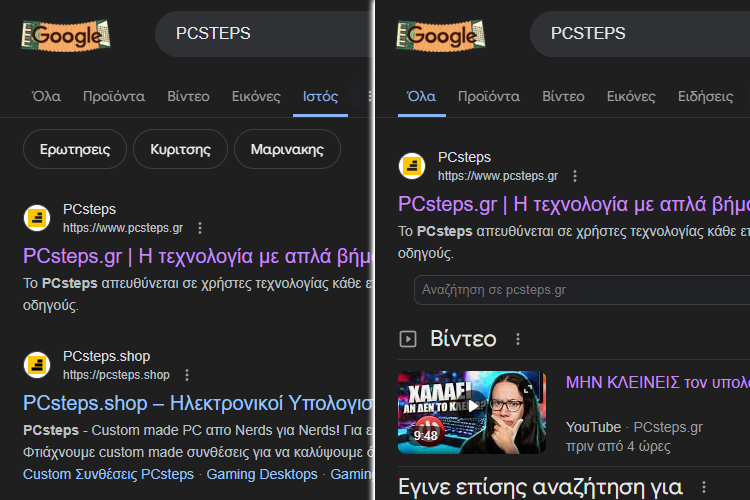Select the Βίντεο tab in right window
This screenshot has width=750, height=500.
tap(563, 97)
